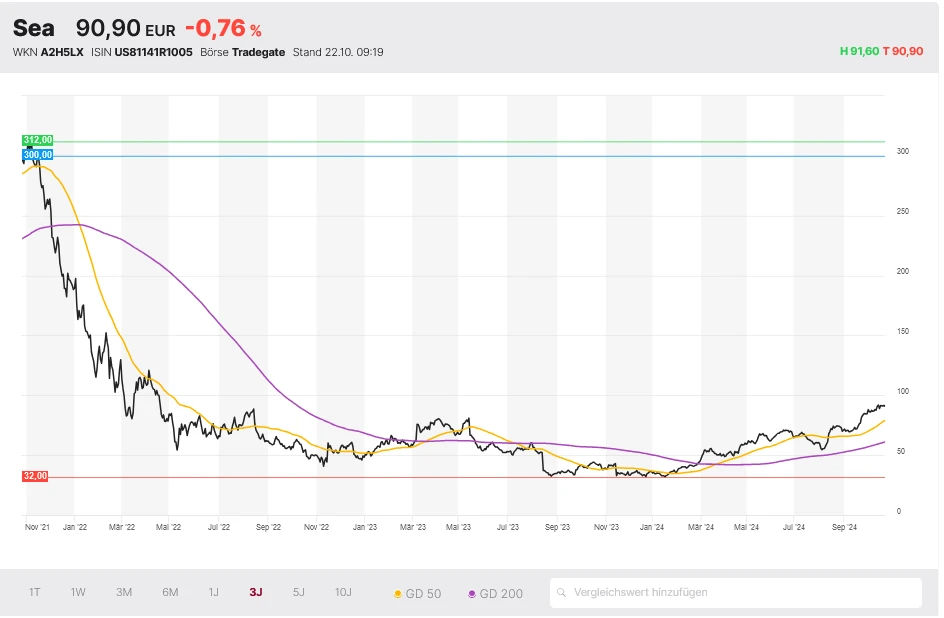Select the blue 300,00 price marker
The height and width of the screenshot is (618, 944).
[x=38, y=155]
